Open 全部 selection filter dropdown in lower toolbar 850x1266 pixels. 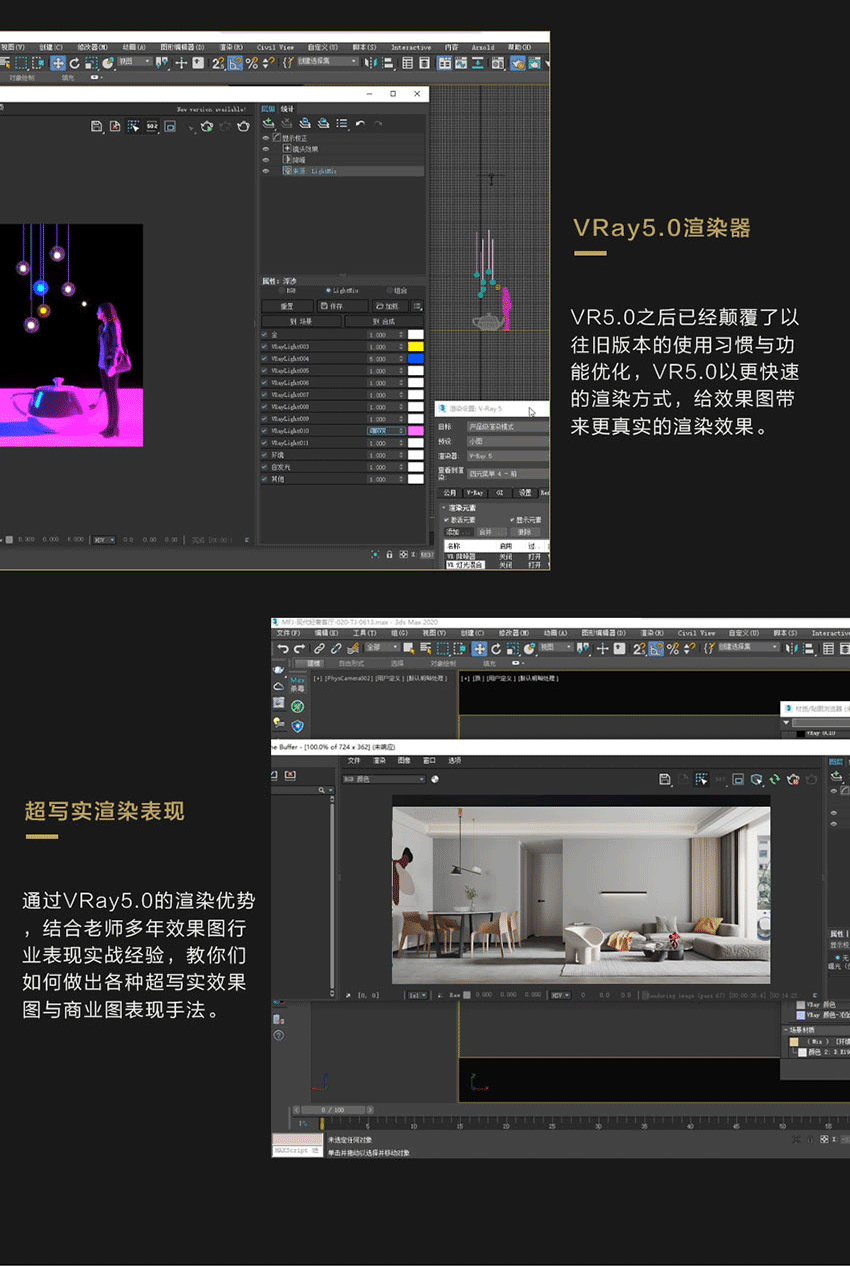pyautogui.click(x=383, y=647)
